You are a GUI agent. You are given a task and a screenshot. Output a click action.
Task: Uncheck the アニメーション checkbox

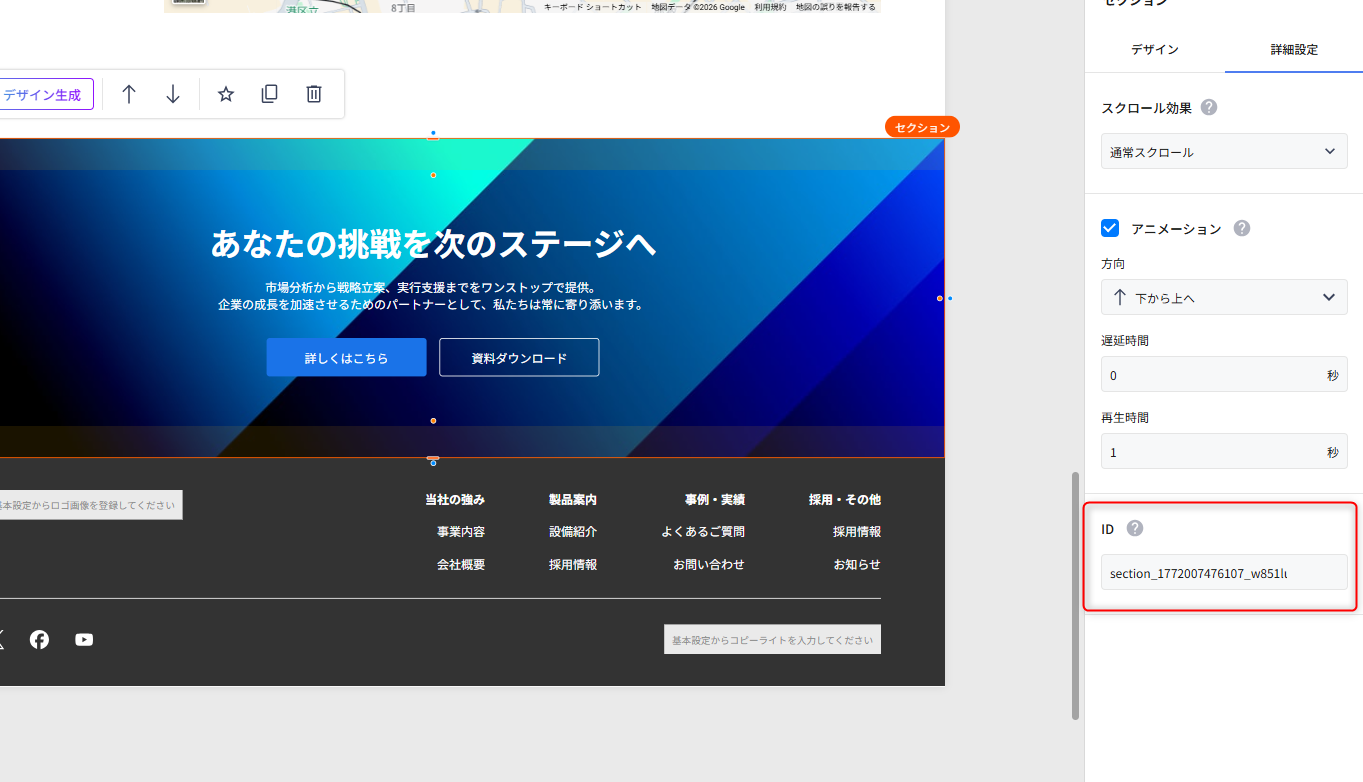point(1110,228)
